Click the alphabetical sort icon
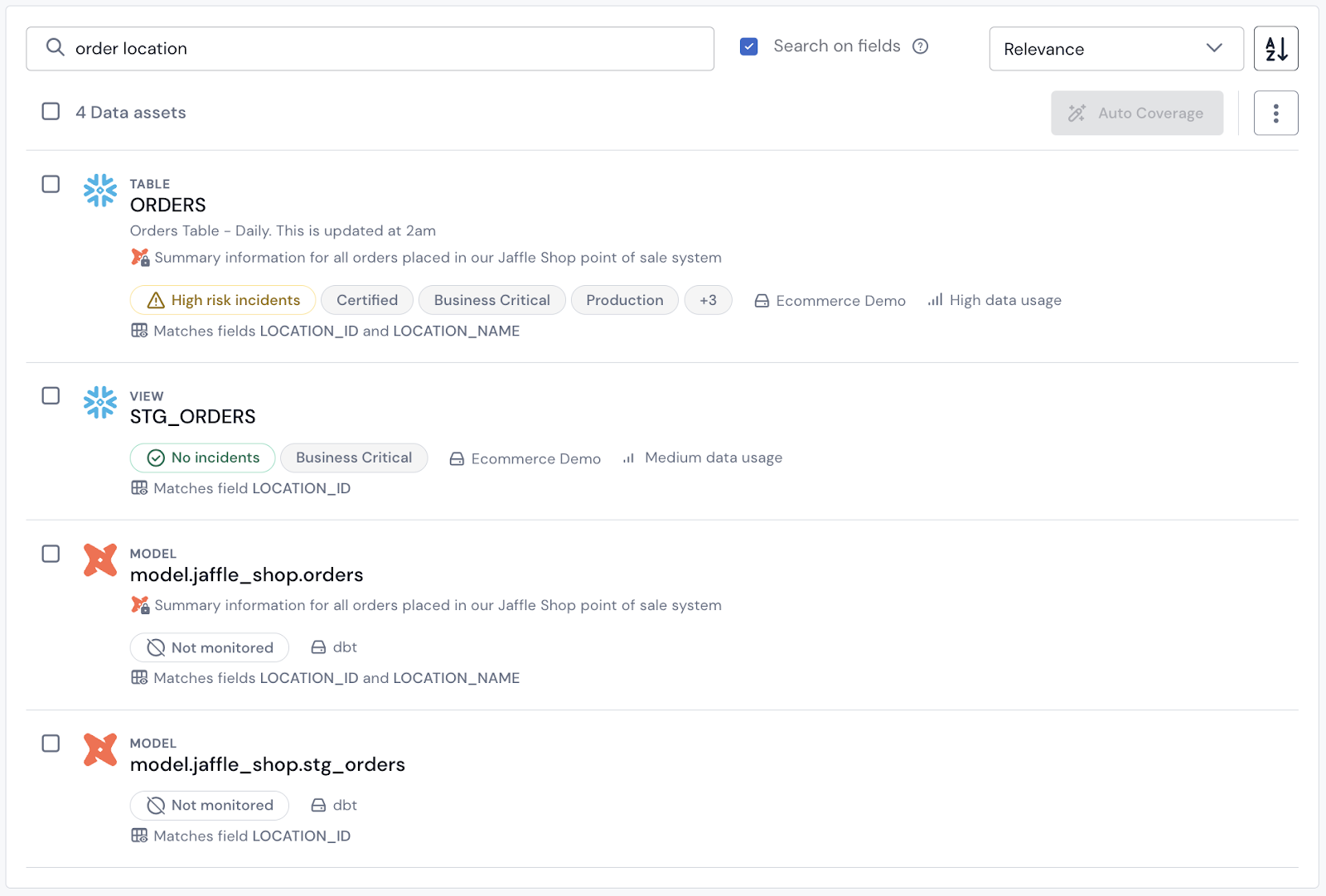 [1275, 48]
